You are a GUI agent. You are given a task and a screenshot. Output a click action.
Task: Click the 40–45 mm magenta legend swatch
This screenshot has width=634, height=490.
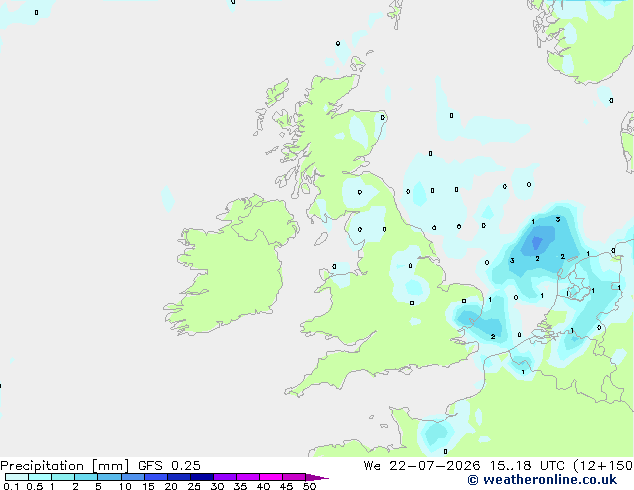pyautogui.click(x=271, y=477)
